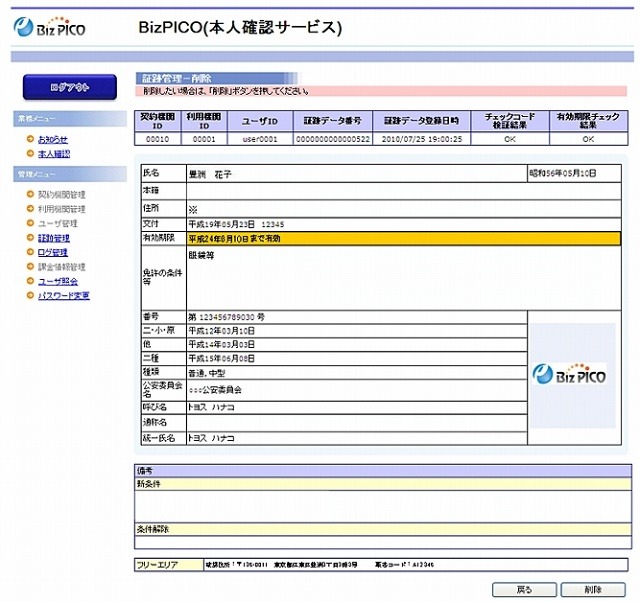Click the 新条件 row label
The width and height of the screenshot is (640, 603).
(149, 484)
